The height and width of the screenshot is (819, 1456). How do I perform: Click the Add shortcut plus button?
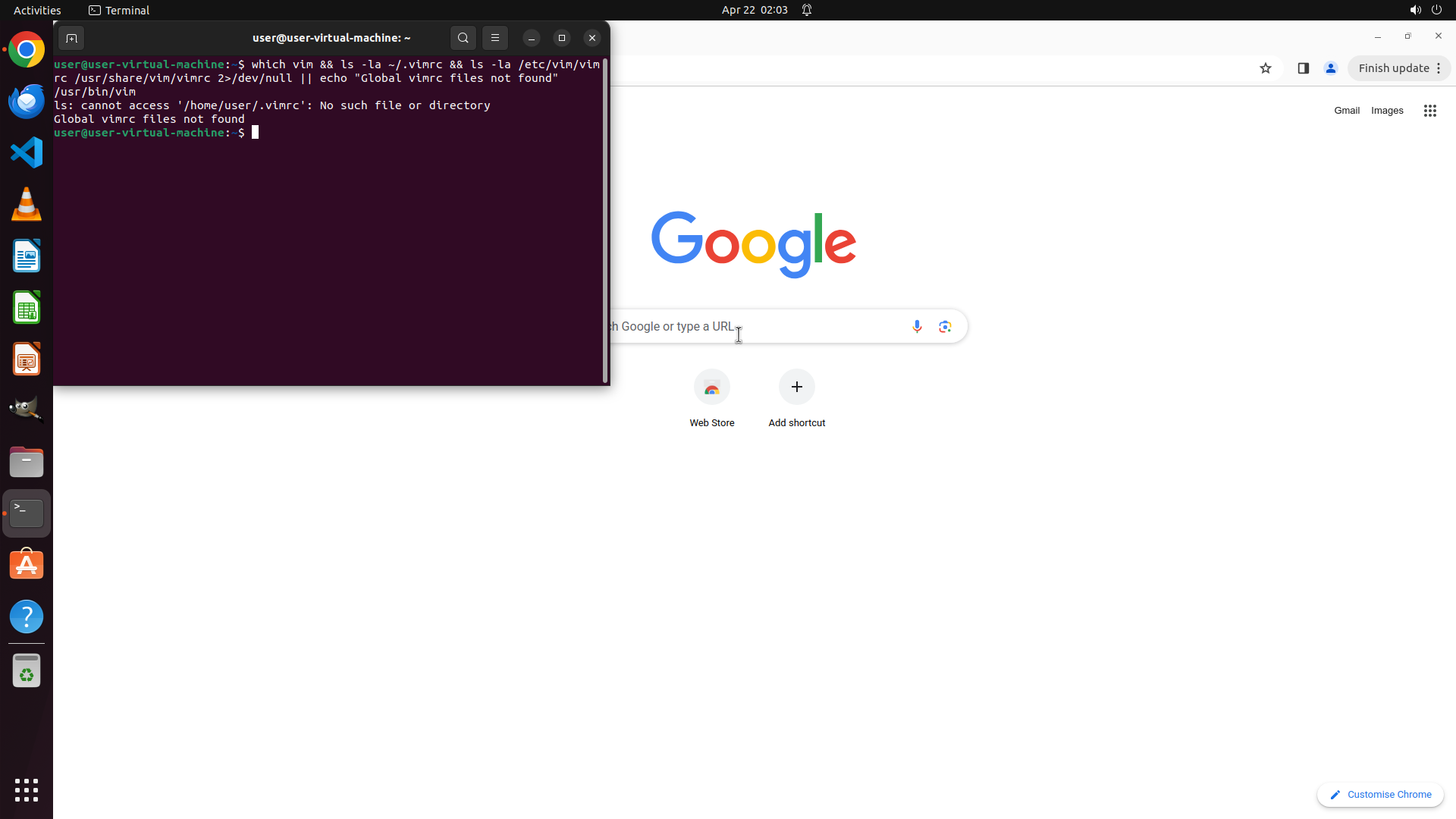[796, 388]
